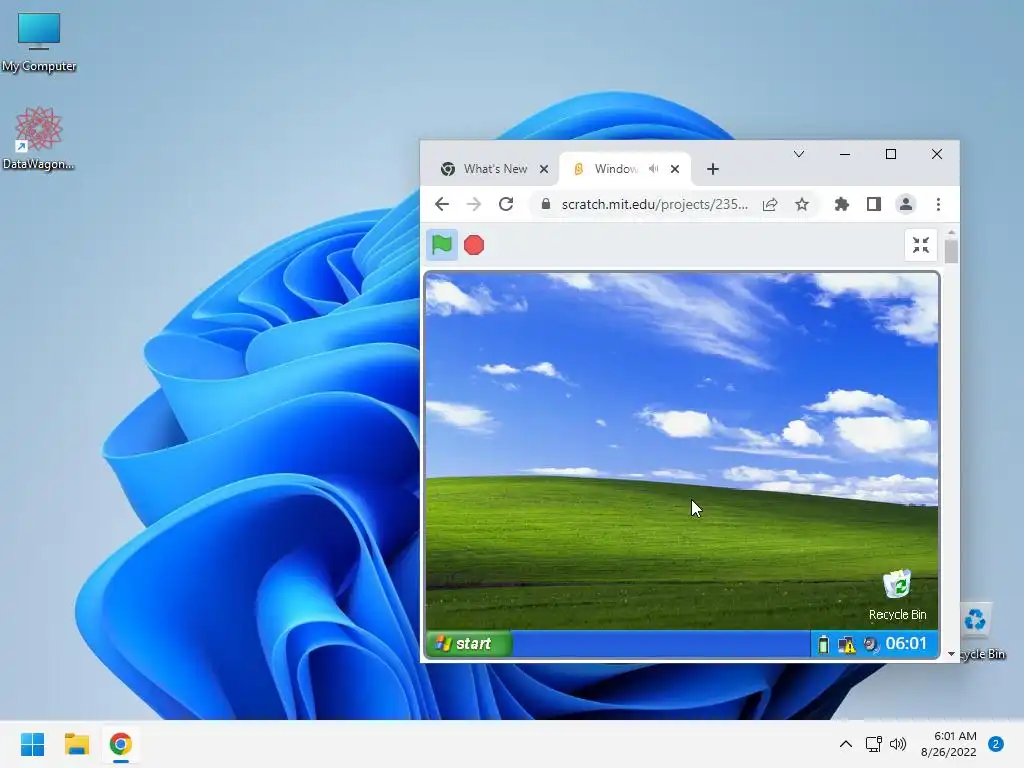Mute the audio-playing tab speaker icon

tap(653, 169)
